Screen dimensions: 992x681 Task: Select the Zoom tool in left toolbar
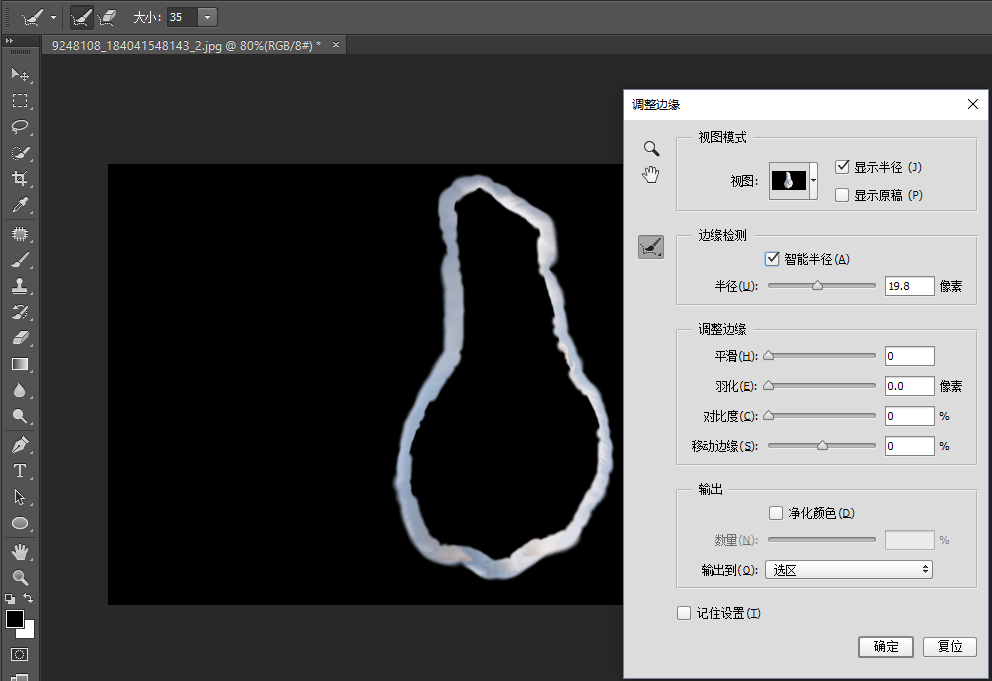[x=20, y=578]
